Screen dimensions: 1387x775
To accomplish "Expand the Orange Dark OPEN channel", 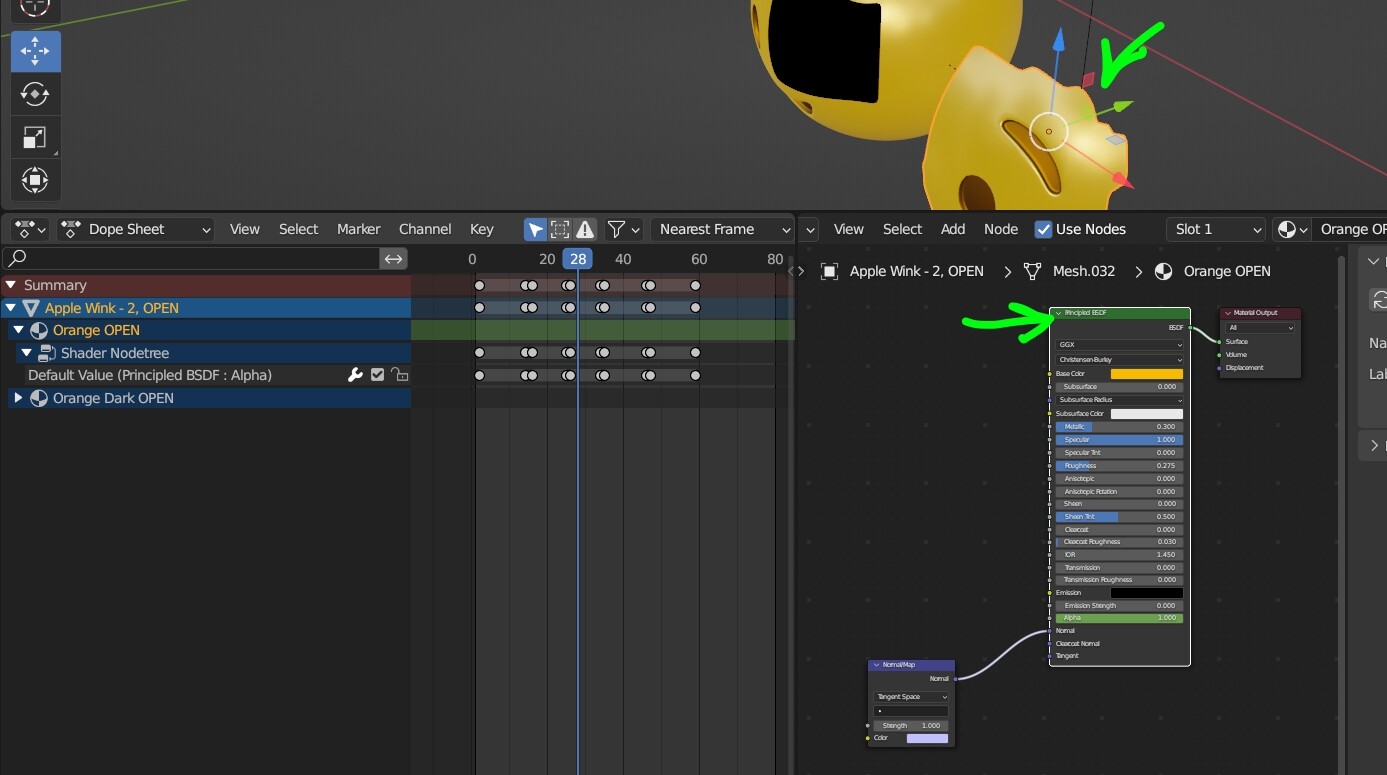I will pyautogui.click(x=17, y=397).
